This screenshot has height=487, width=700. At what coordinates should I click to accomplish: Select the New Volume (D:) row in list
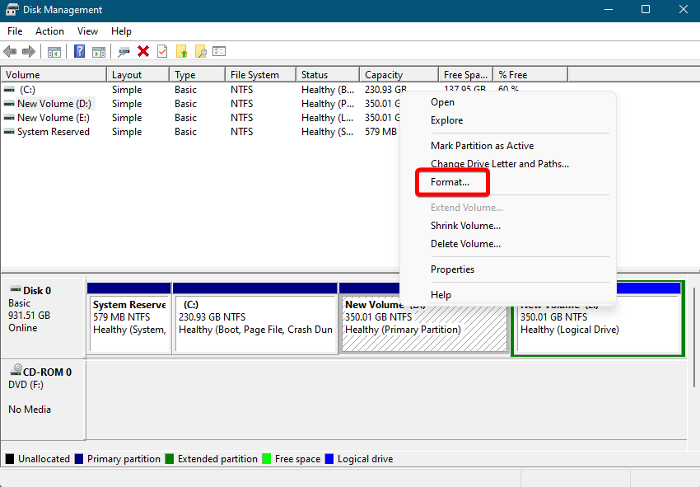(x=53, y=103)
